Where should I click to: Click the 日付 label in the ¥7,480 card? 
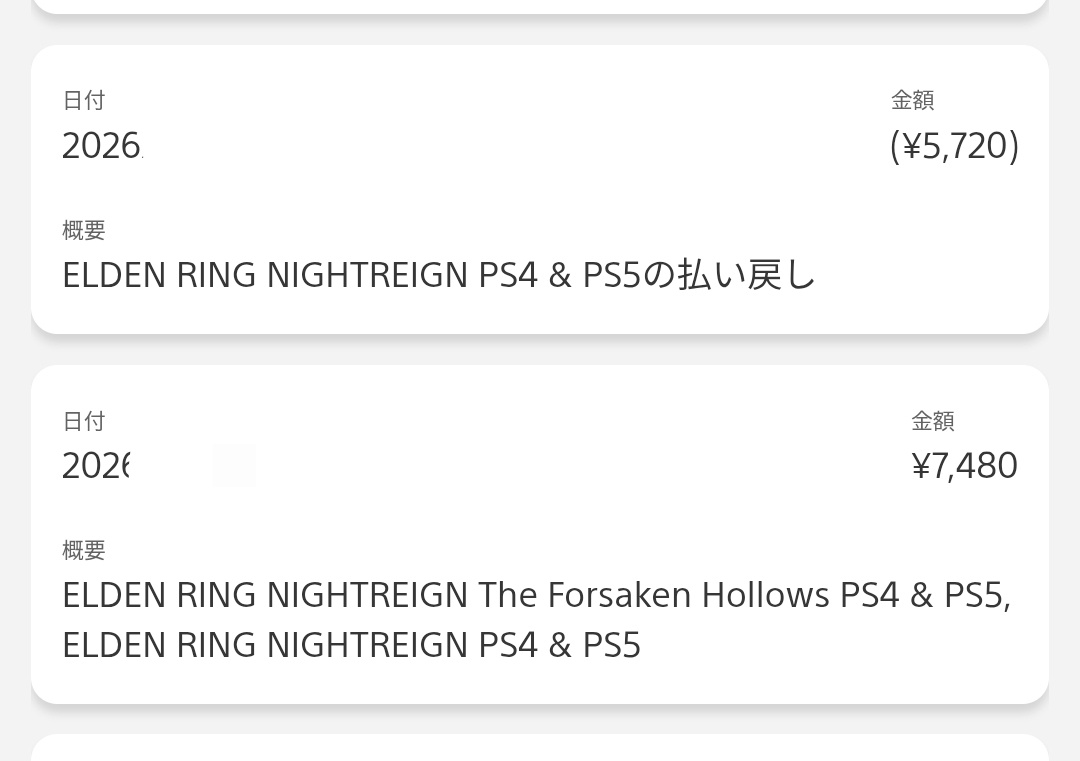[x=83, y=421]
